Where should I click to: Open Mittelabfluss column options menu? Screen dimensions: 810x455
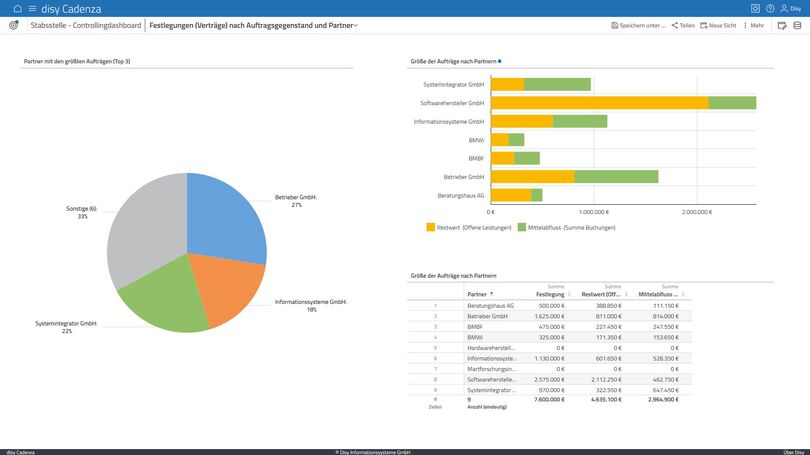[x=683, y=294]
